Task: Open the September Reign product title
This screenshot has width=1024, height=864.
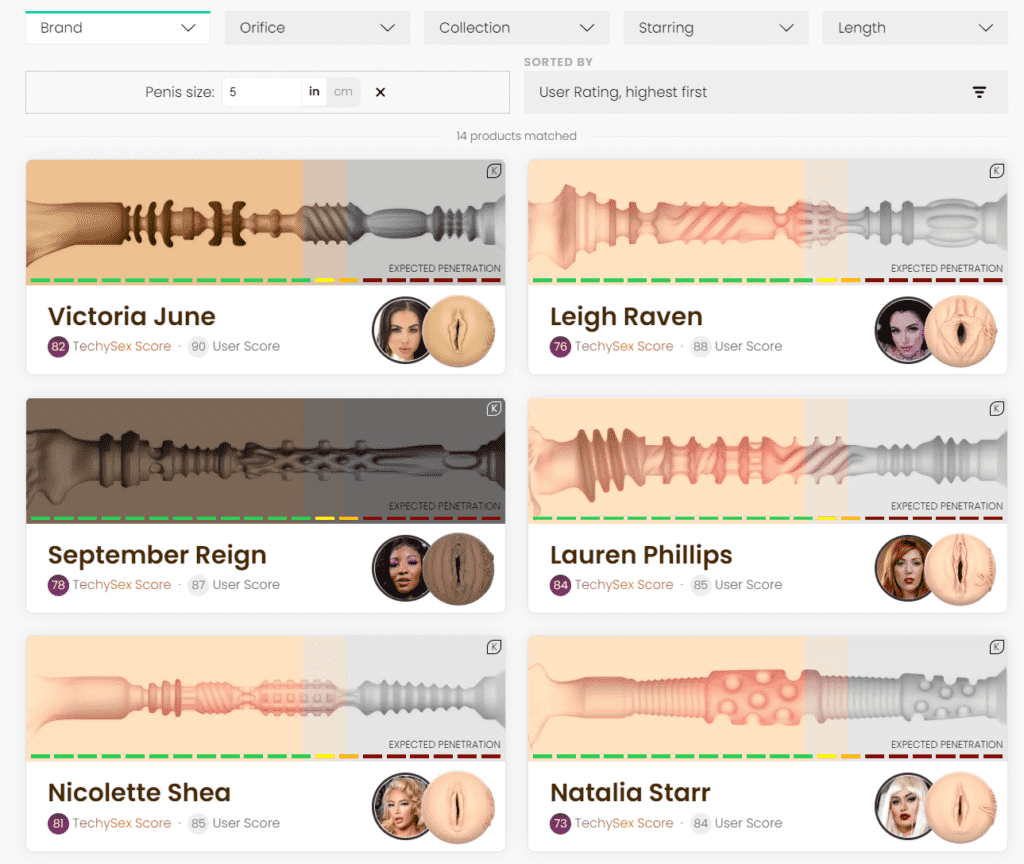Action: [157, 555]
